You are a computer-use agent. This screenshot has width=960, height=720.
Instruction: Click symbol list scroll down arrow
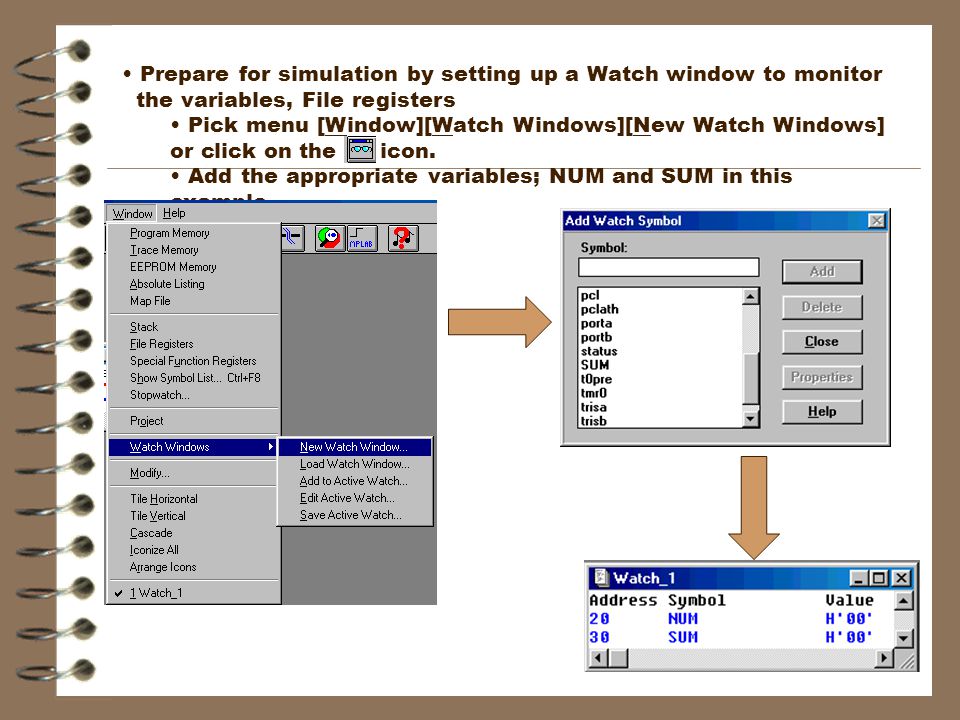751,419
